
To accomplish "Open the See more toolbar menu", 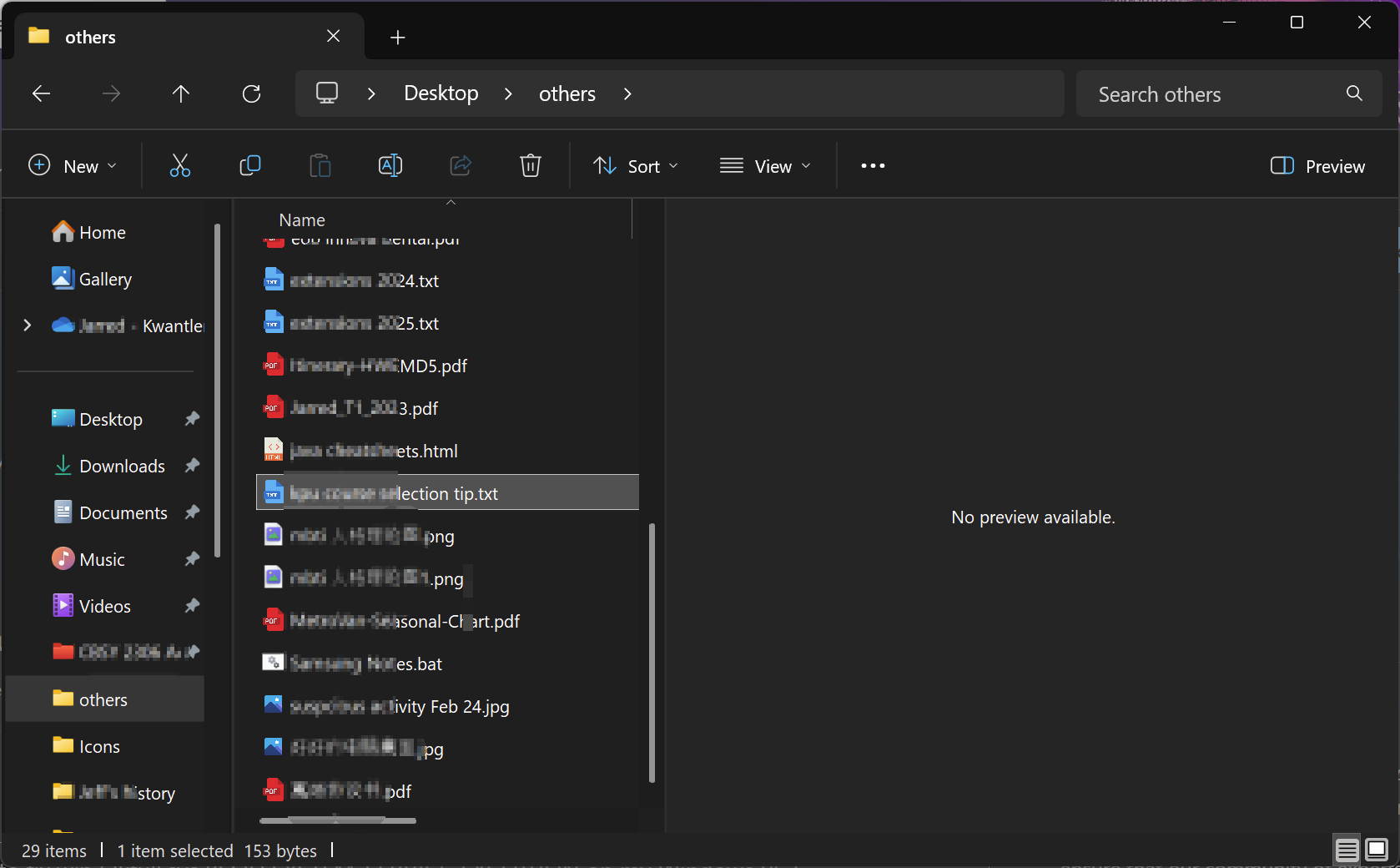I will (x=872, y=166).
